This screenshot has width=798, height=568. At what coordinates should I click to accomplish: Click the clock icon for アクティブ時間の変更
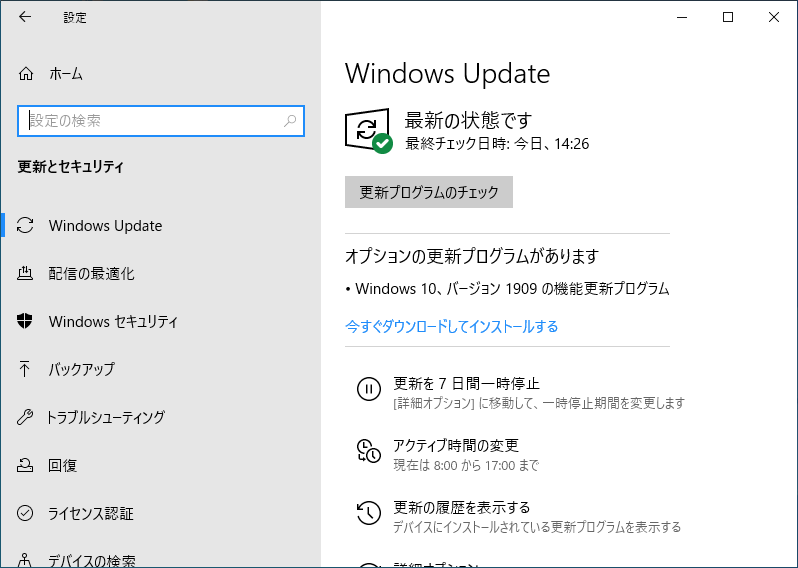click(368, 450)
